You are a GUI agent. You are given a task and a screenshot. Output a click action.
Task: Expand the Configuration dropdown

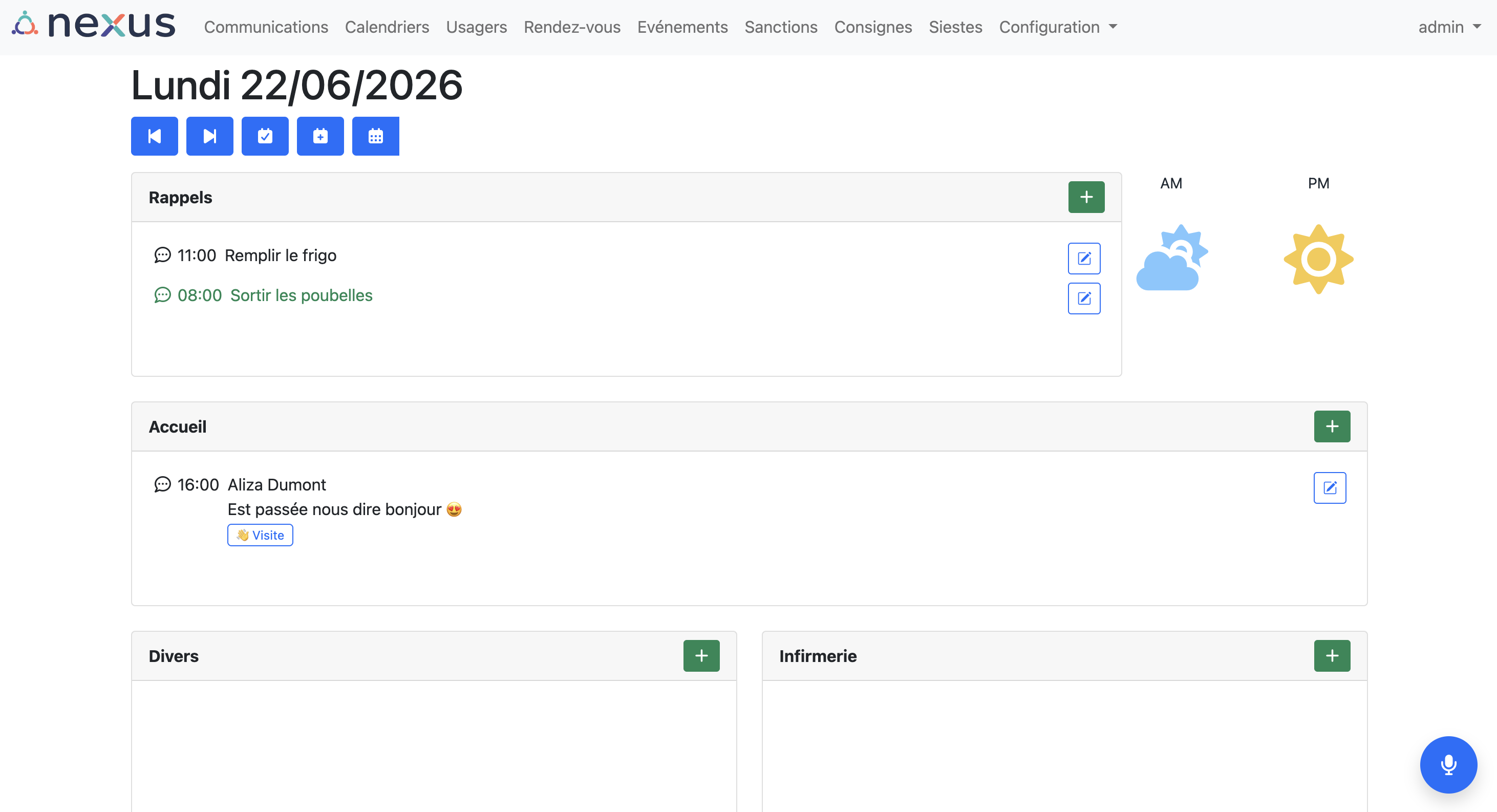pos(1058,27)
